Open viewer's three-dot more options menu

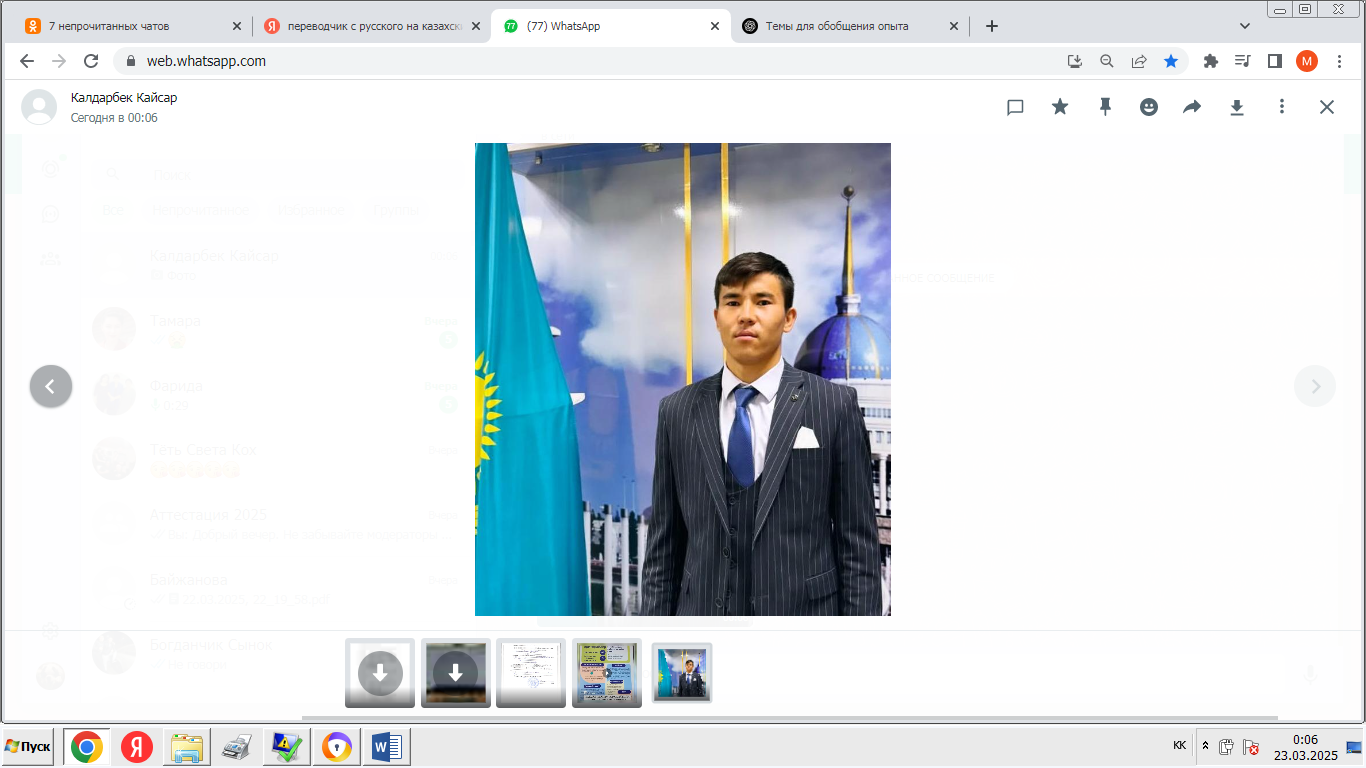pos(1282,107)
